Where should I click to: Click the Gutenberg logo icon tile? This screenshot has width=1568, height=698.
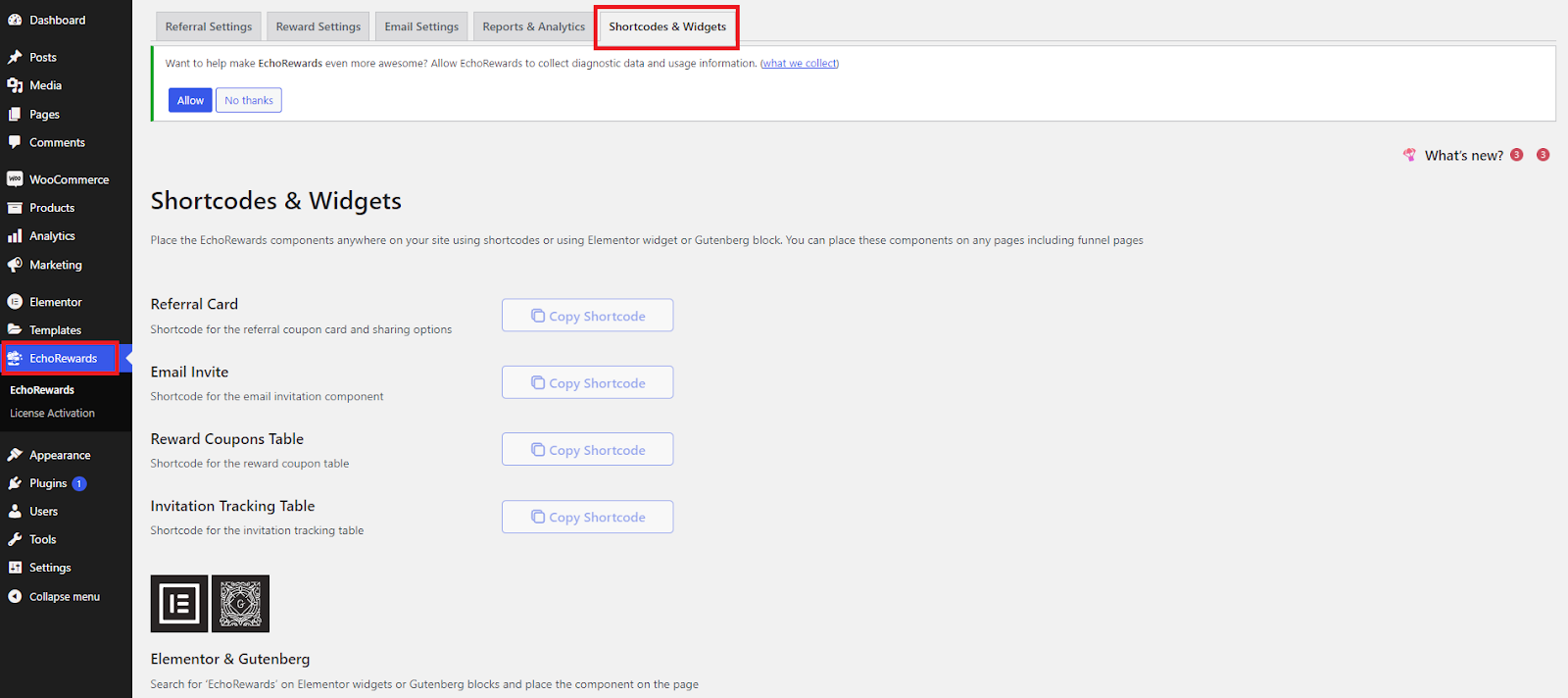coord(240,604)
